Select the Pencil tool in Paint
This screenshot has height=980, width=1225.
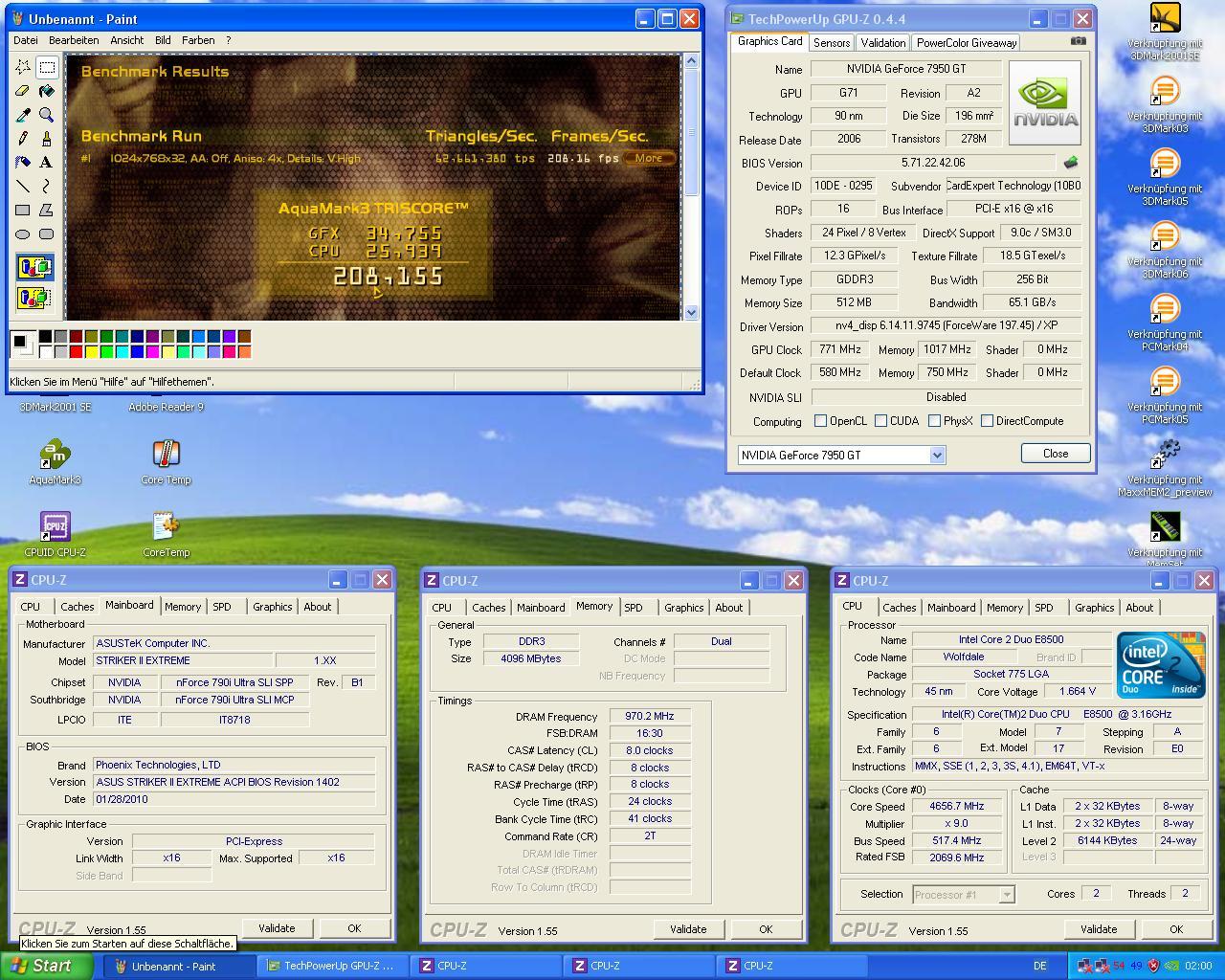22,139
